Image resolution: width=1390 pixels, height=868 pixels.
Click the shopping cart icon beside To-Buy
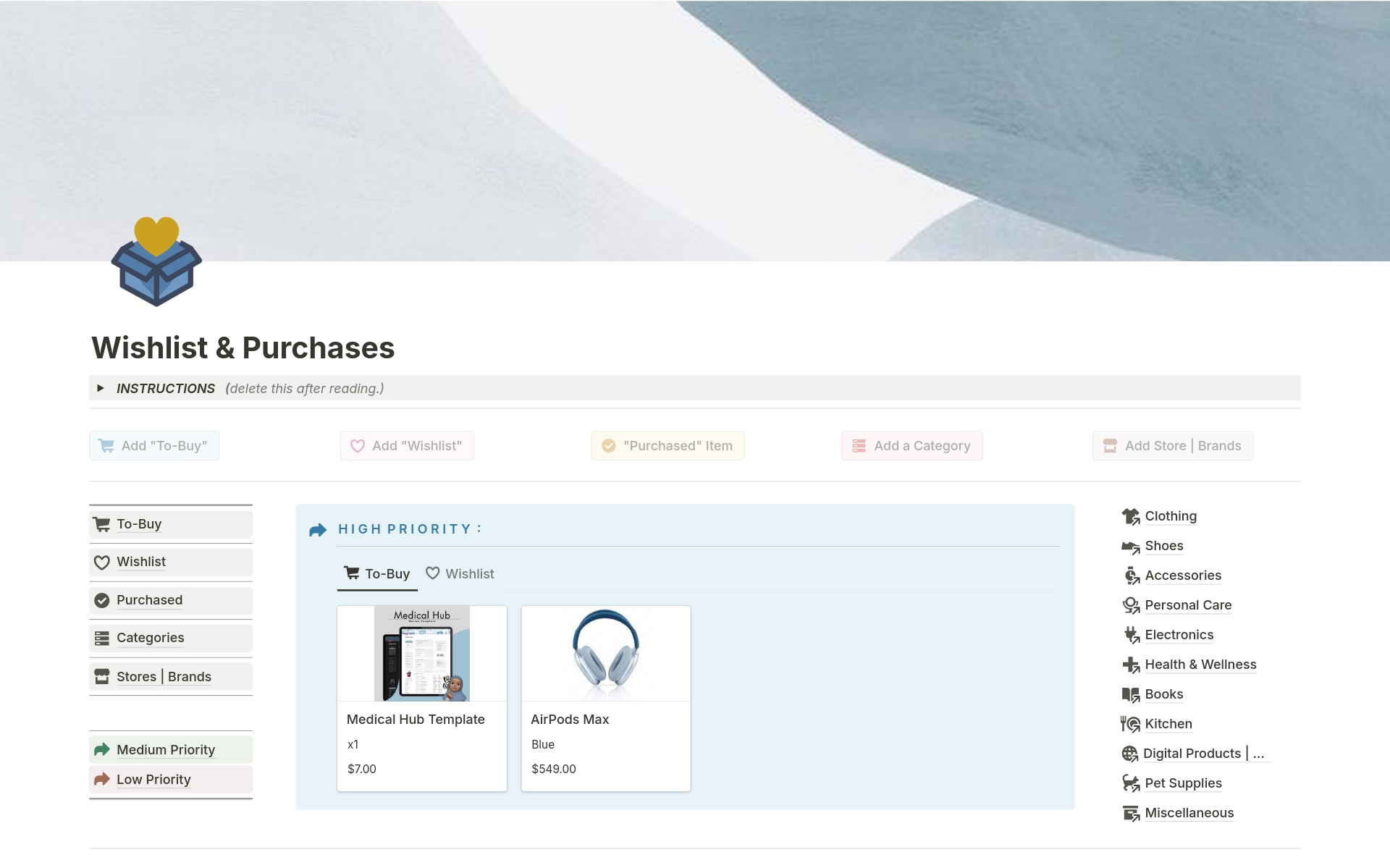[x=102, y=524]
